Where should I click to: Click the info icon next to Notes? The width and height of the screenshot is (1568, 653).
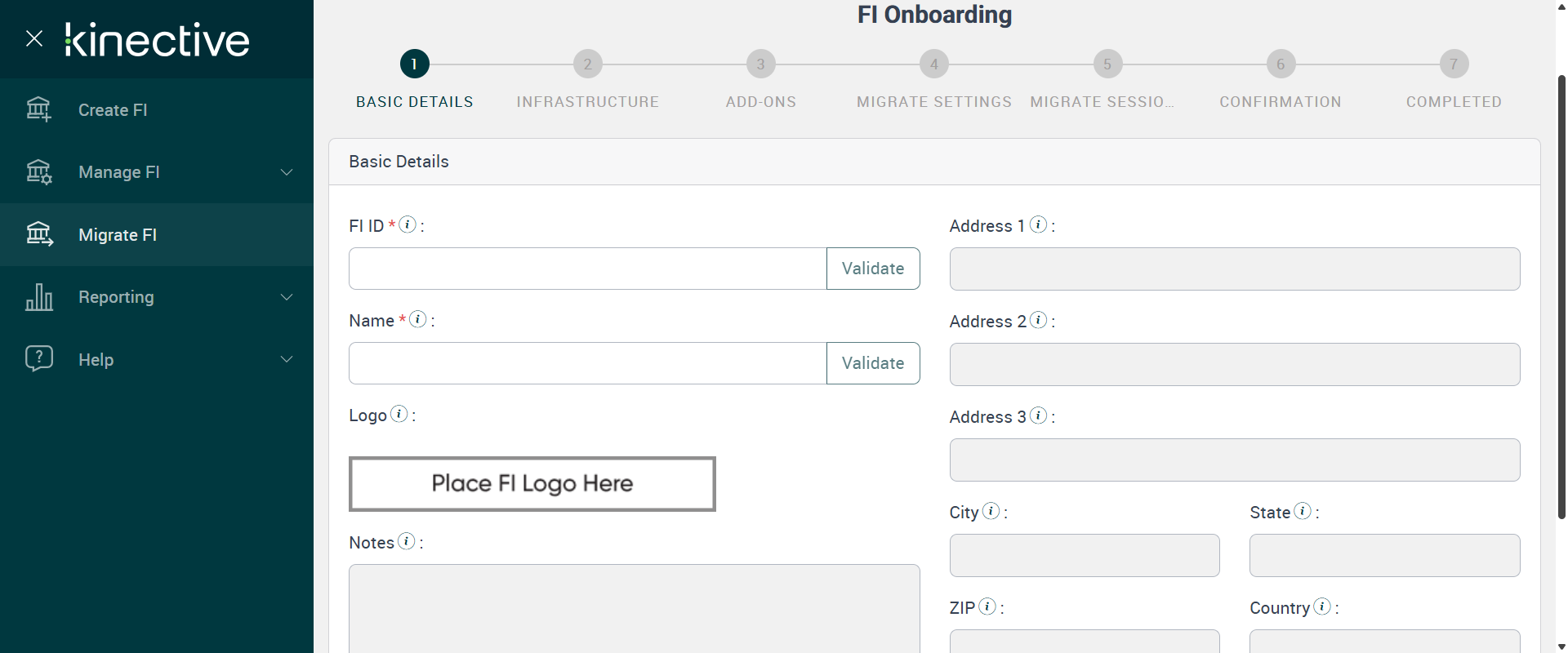click(406, 541)
